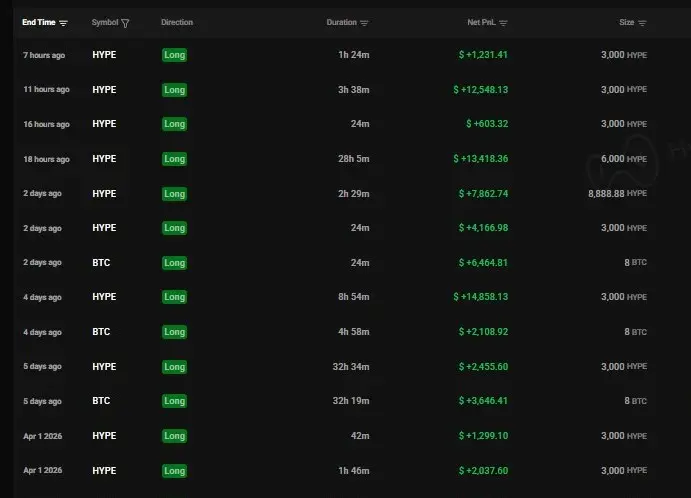Viewport: 691px width, 498px height.
Task: Click the 8 BTC size in the 4h 58m row
Action: click(x=635, y=331)
